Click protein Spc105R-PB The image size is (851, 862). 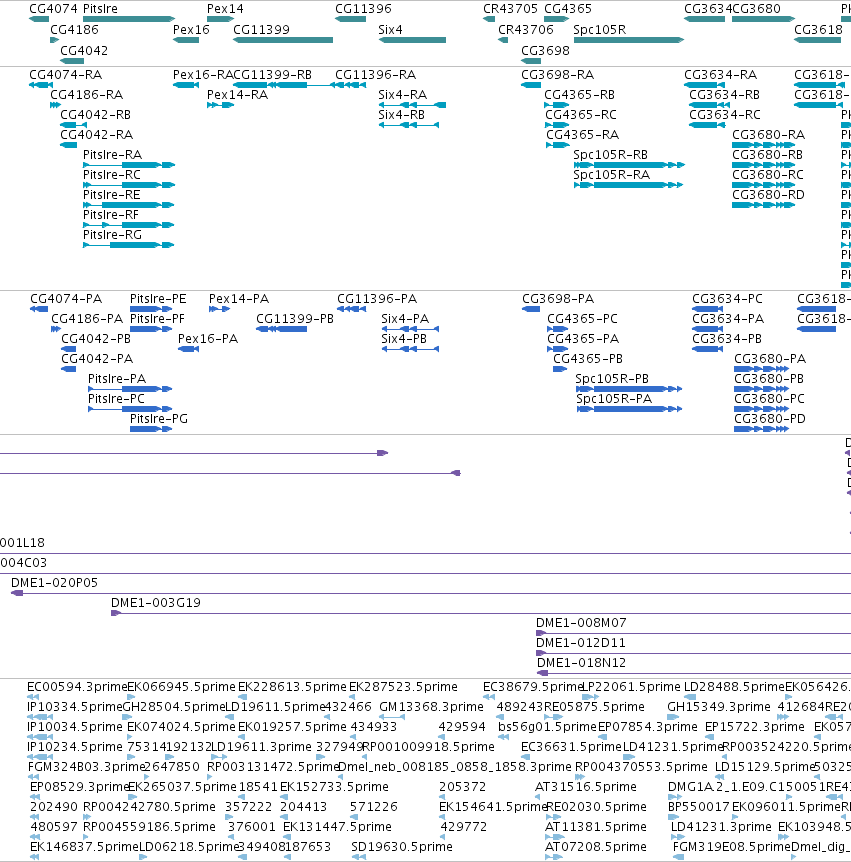pos(629,389)
